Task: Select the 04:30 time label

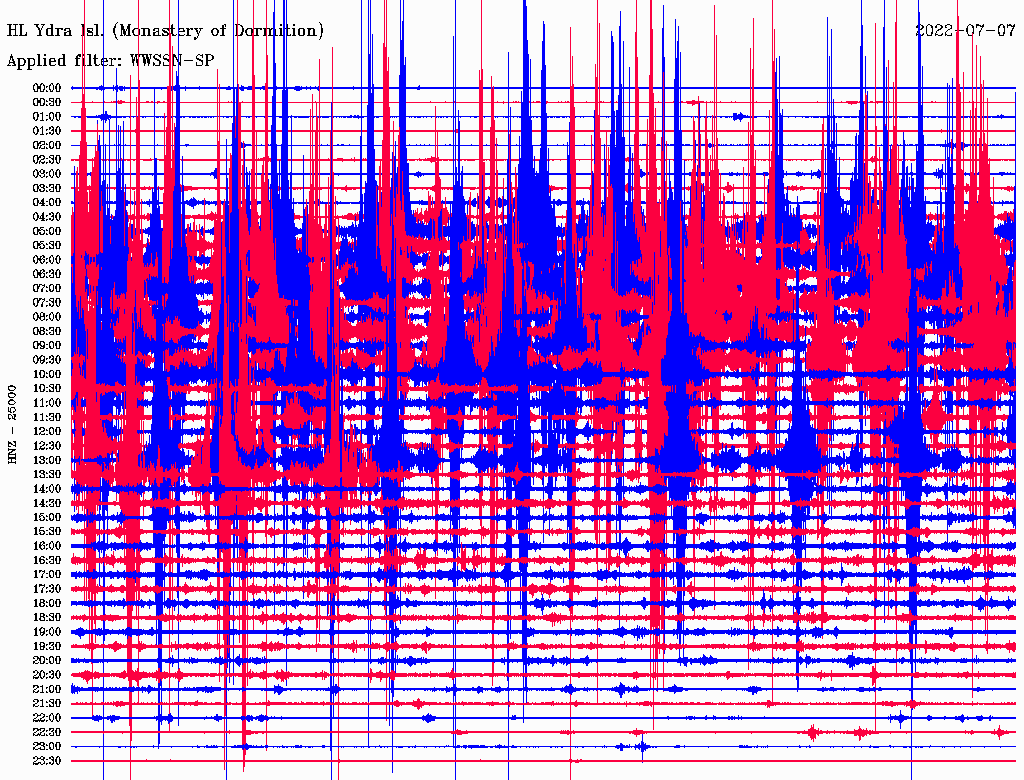Action: [47, 216]
